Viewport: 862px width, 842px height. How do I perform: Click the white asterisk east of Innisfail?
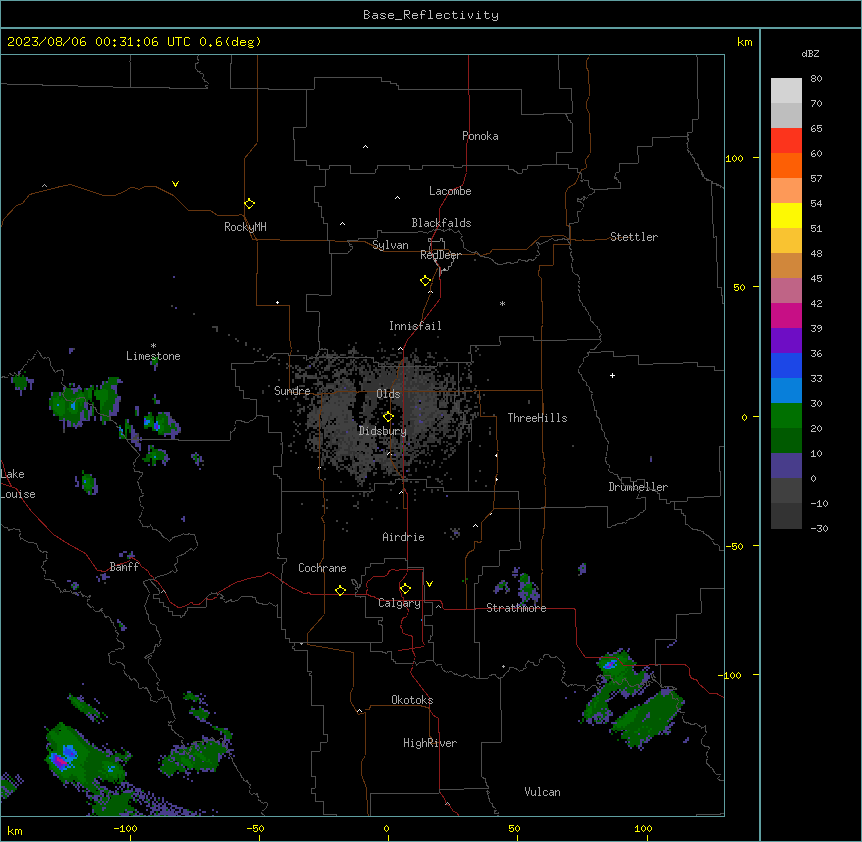coord(502,303)
